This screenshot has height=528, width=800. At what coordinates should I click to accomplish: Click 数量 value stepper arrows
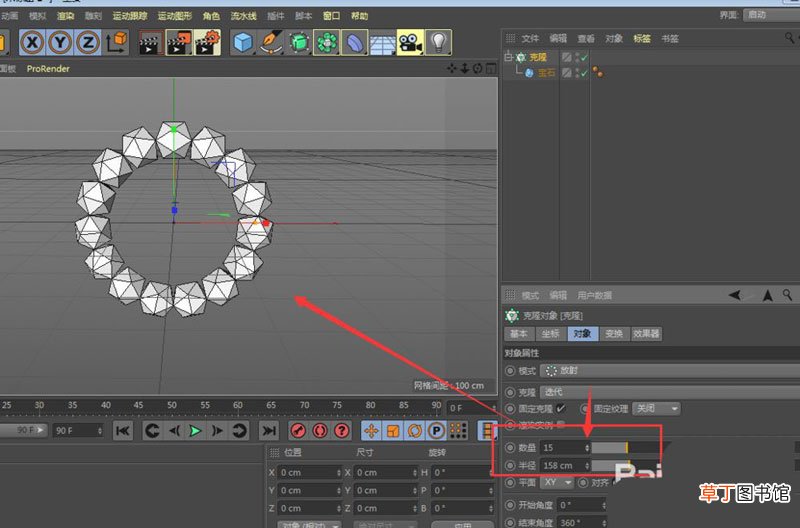587,447
